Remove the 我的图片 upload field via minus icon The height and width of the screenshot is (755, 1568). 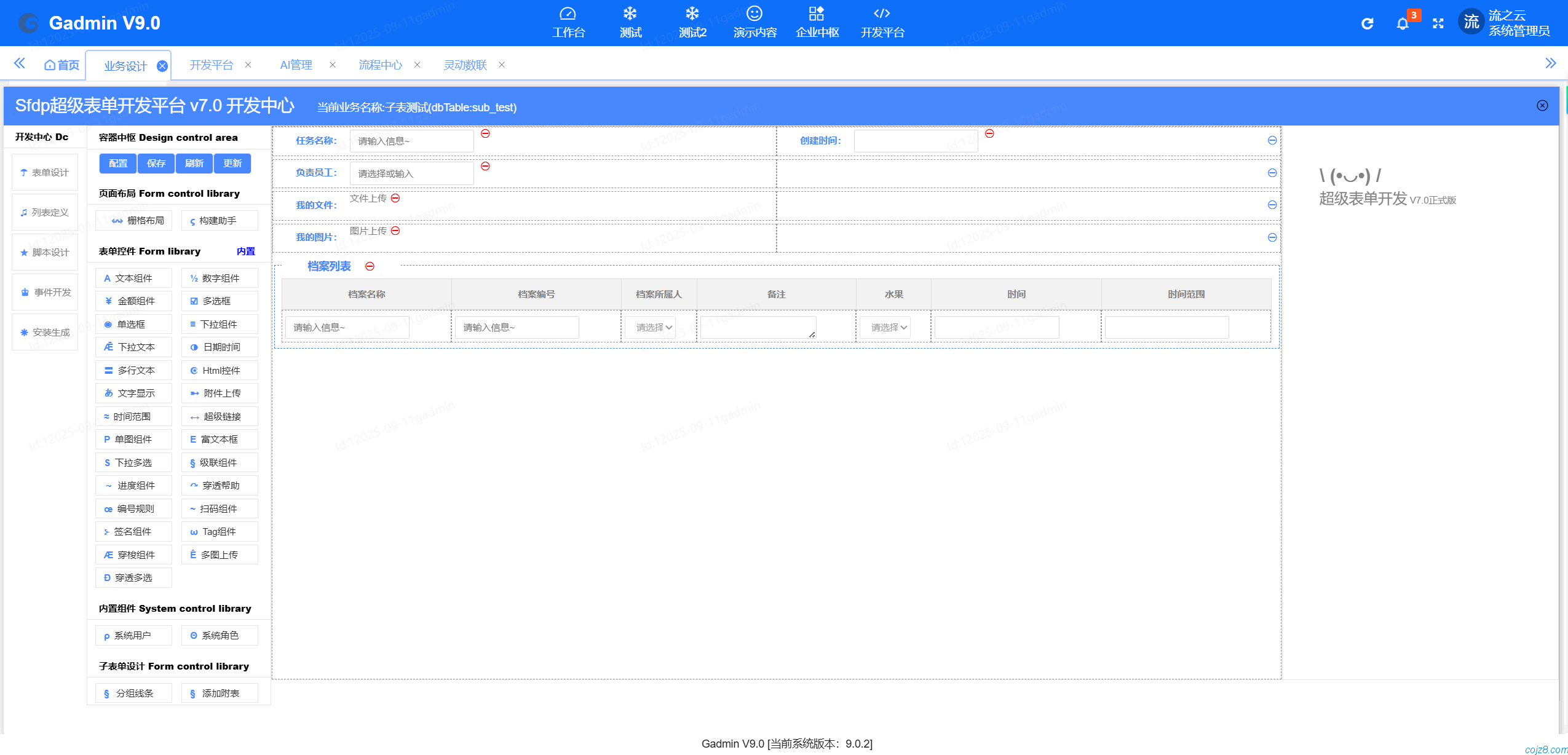(396, 231)
